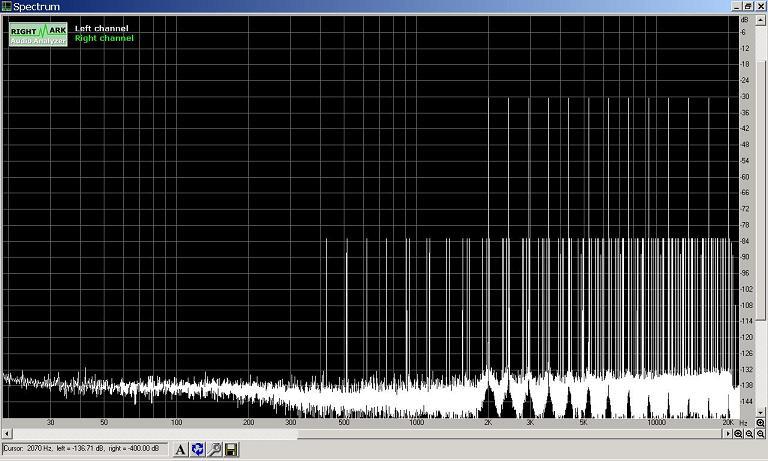Screen dimensions: 768x461
Task: Click the Left channel legend label
Action: click(x=100, y=28)
